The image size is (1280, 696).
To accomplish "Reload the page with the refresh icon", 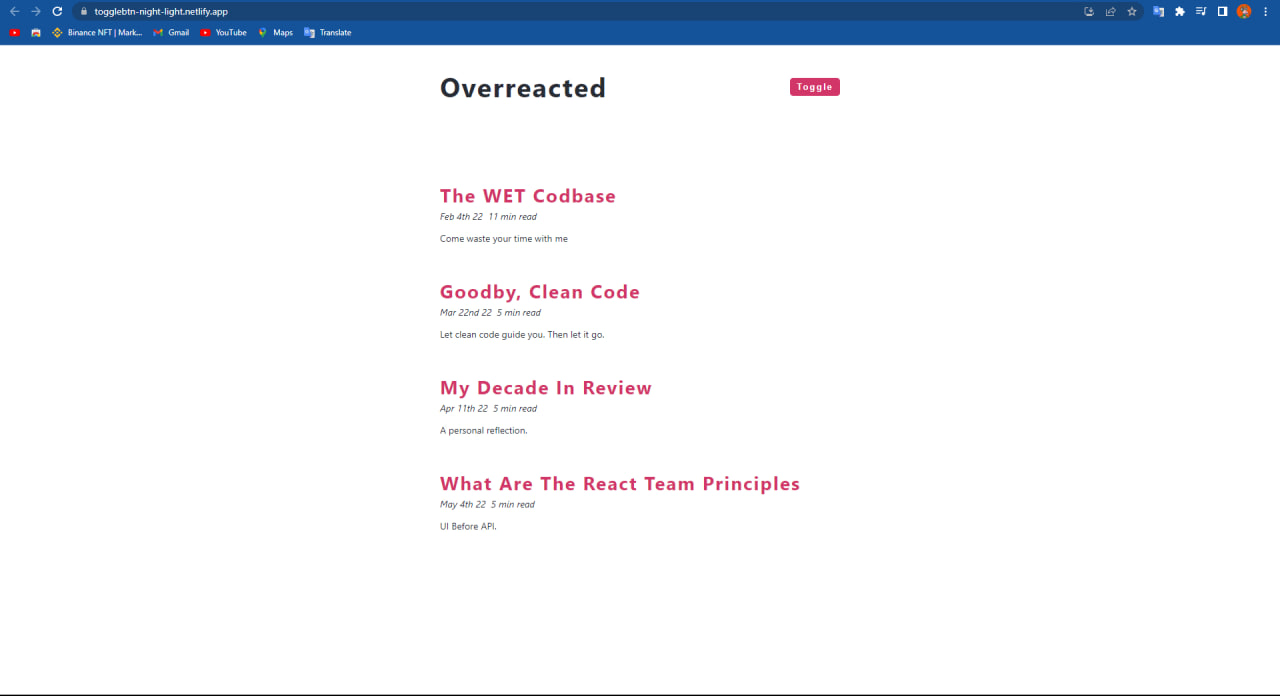I will click(57, 11).
